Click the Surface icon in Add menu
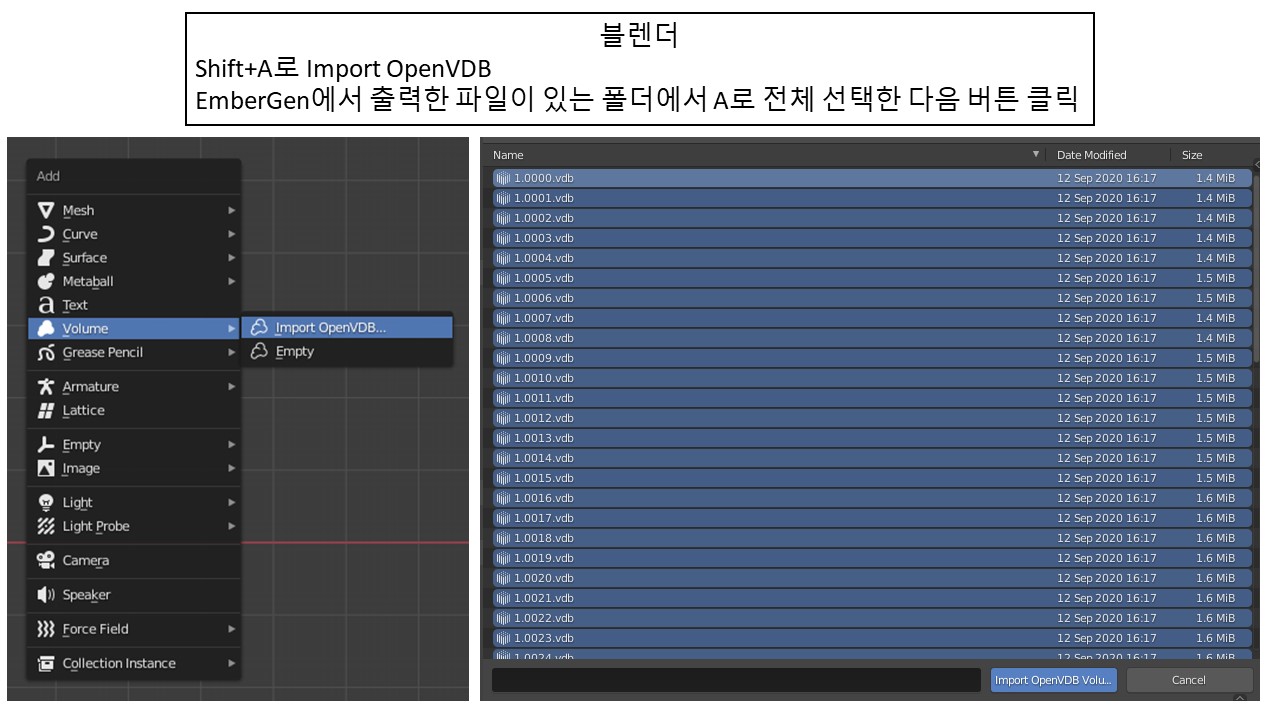Screen dimensions: 1280x720 (x=46, y=258)
